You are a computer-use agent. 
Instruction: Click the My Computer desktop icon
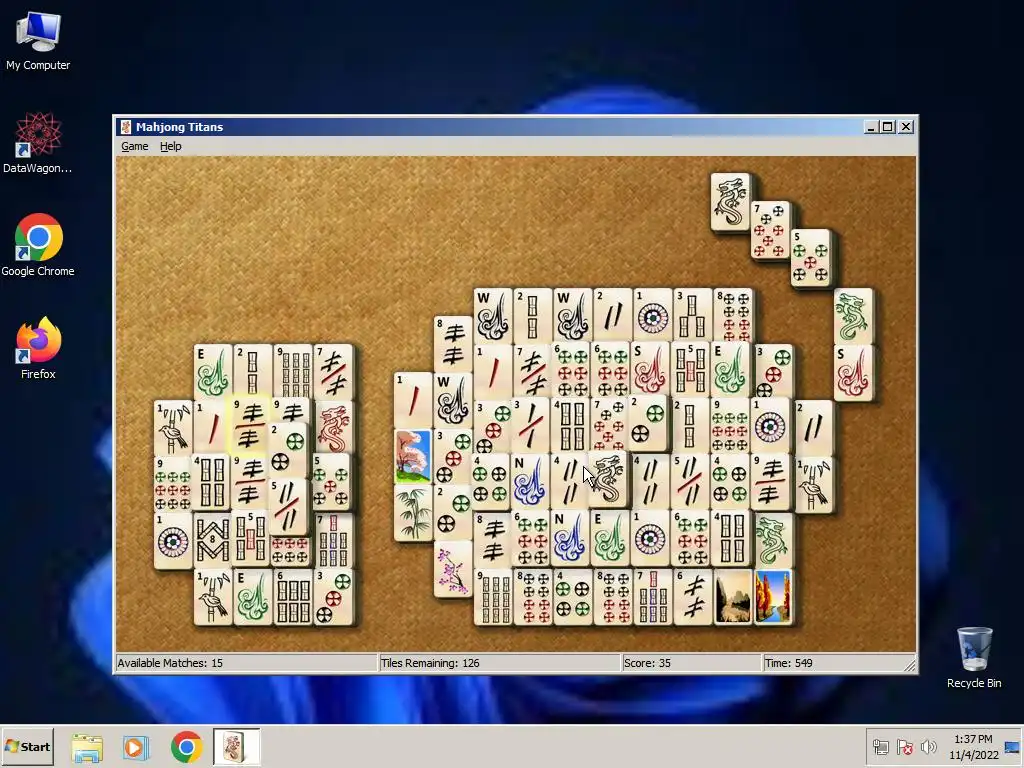(x=38, y=40)
